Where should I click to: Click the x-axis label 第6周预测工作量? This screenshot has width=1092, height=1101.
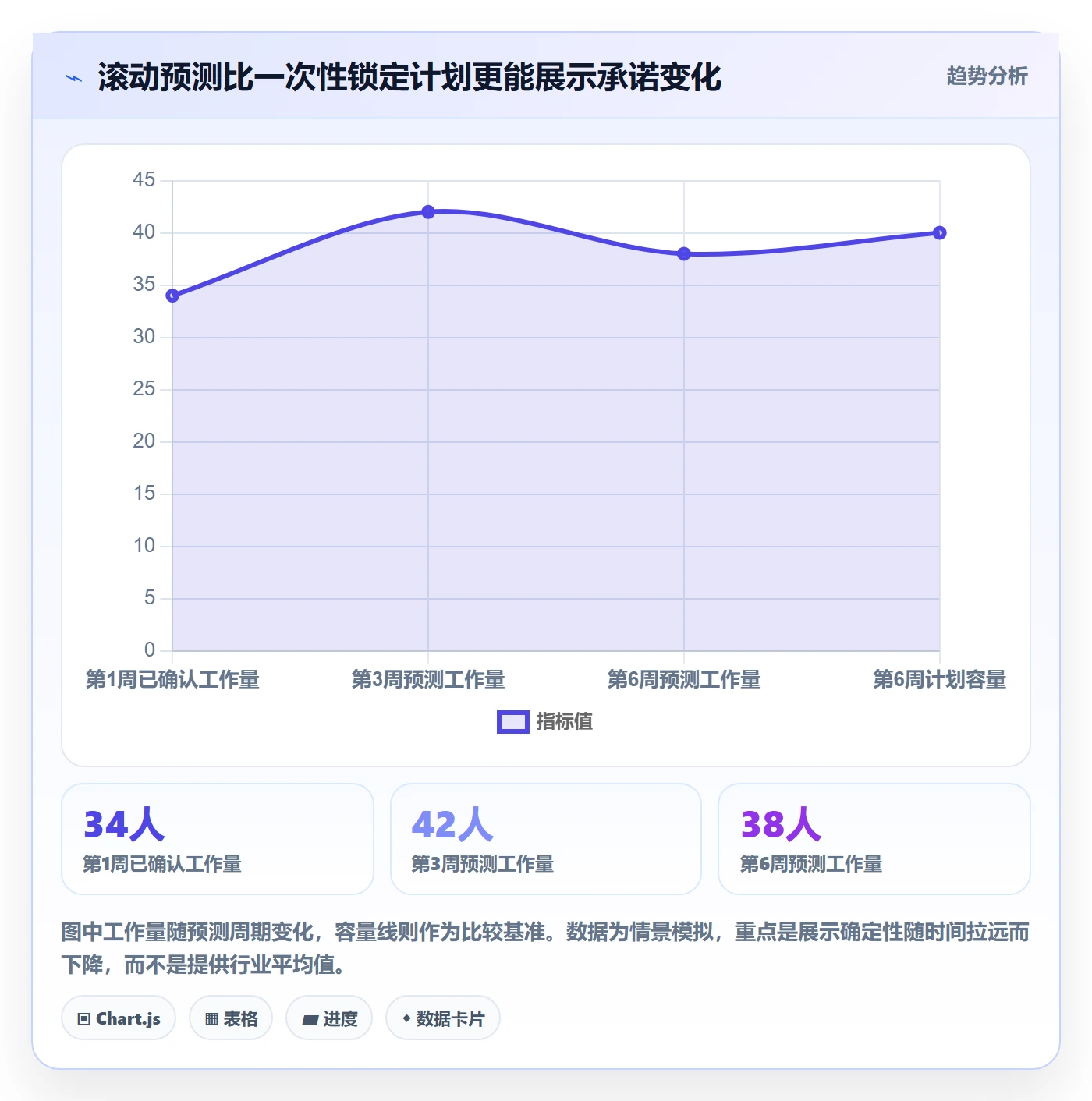point(684,679)
